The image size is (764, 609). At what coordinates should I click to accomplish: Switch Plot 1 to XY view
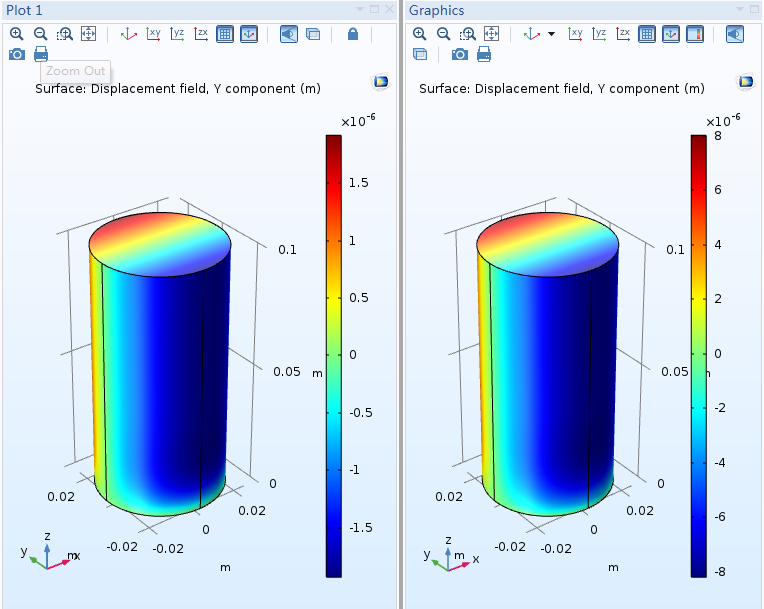tap(153, 33)
